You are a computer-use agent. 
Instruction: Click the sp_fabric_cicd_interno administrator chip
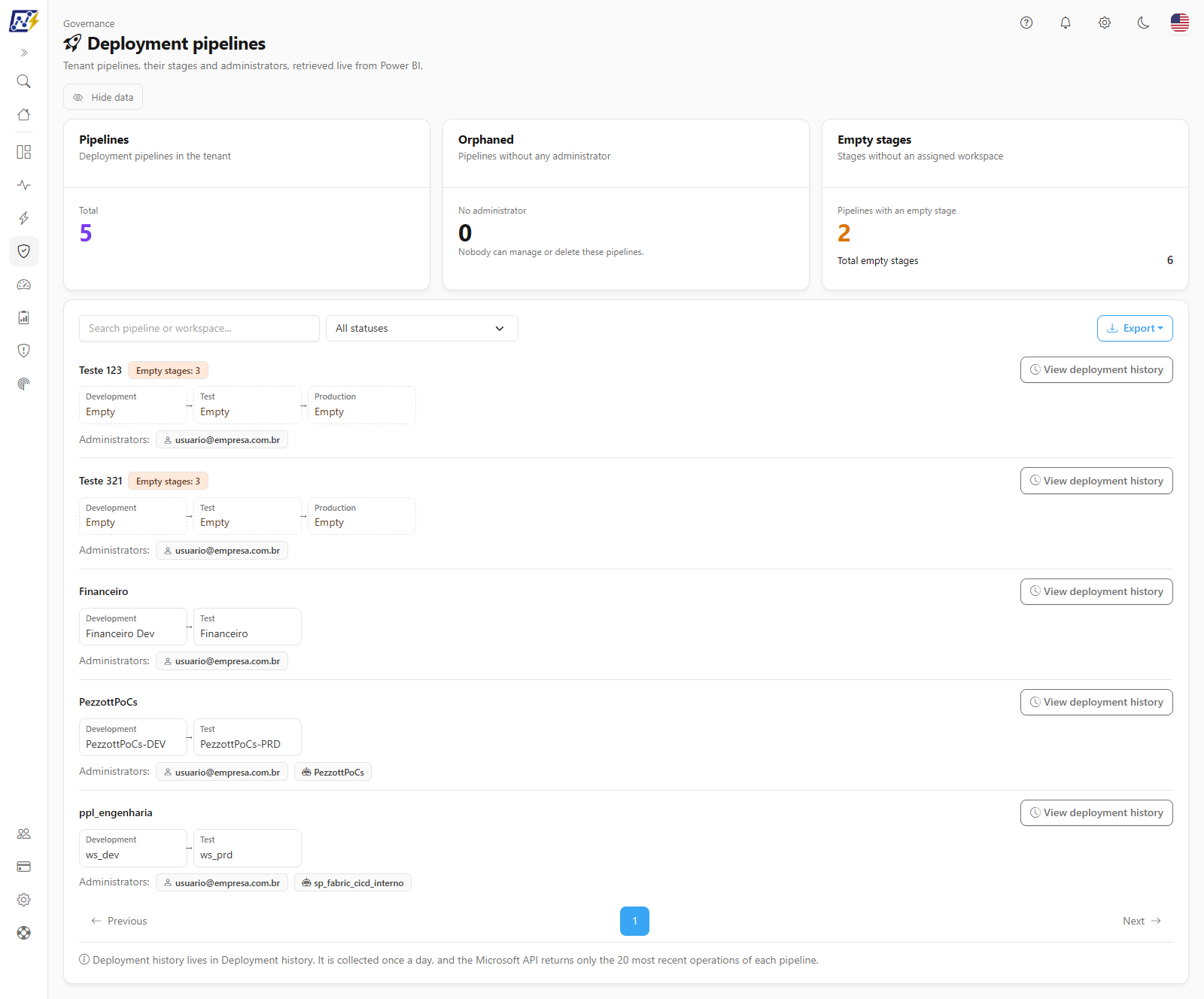(x=353, y=883)
